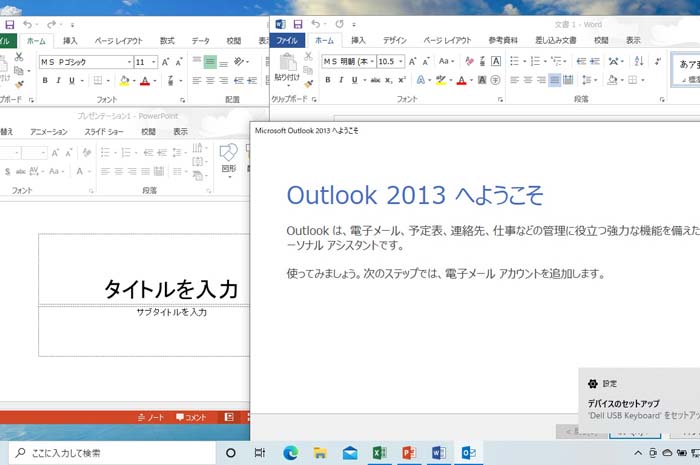Open the borders dropdown arrow in Excel

click(x=108, y=81)
